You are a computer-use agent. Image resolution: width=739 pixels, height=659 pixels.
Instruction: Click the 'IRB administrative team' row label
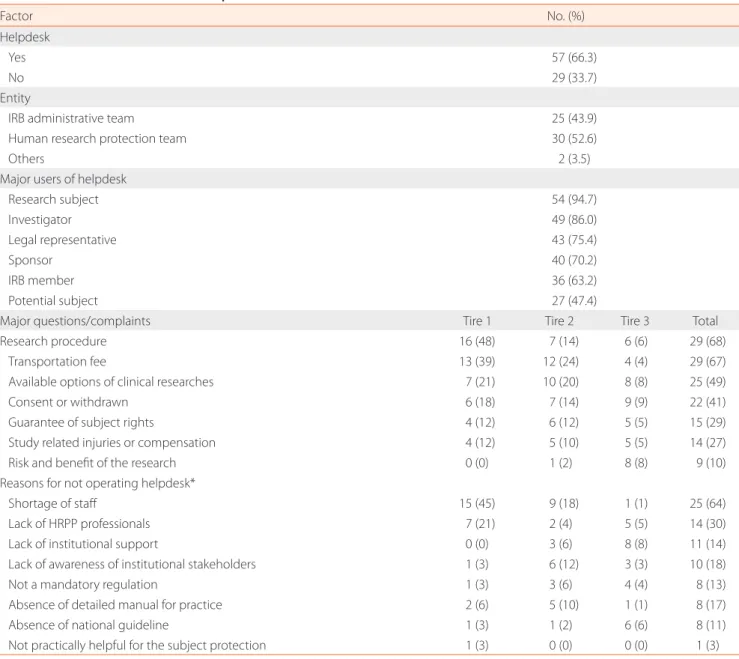(x=71, y=118)
